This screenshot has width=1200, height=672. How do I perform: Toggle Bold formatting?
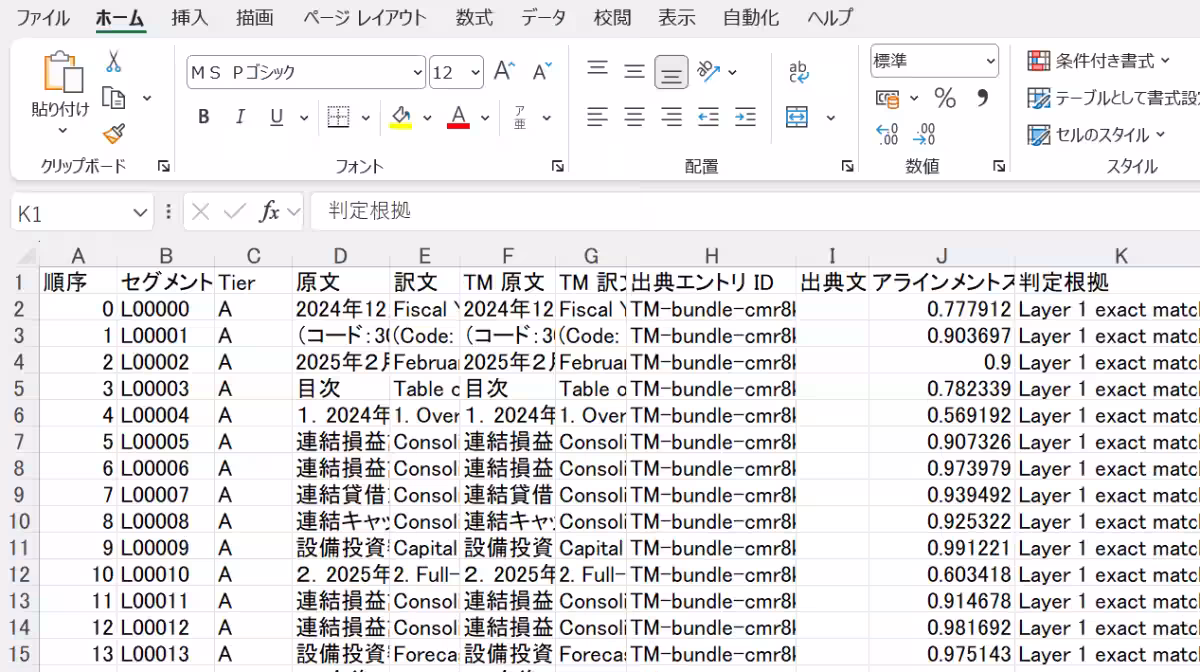click(204, 117)
